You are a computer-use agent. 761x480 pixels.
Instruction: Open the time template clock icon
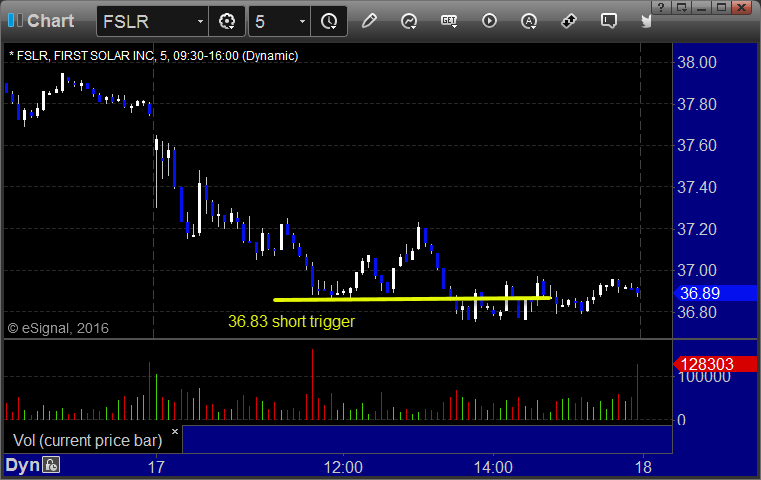[329, 21]
